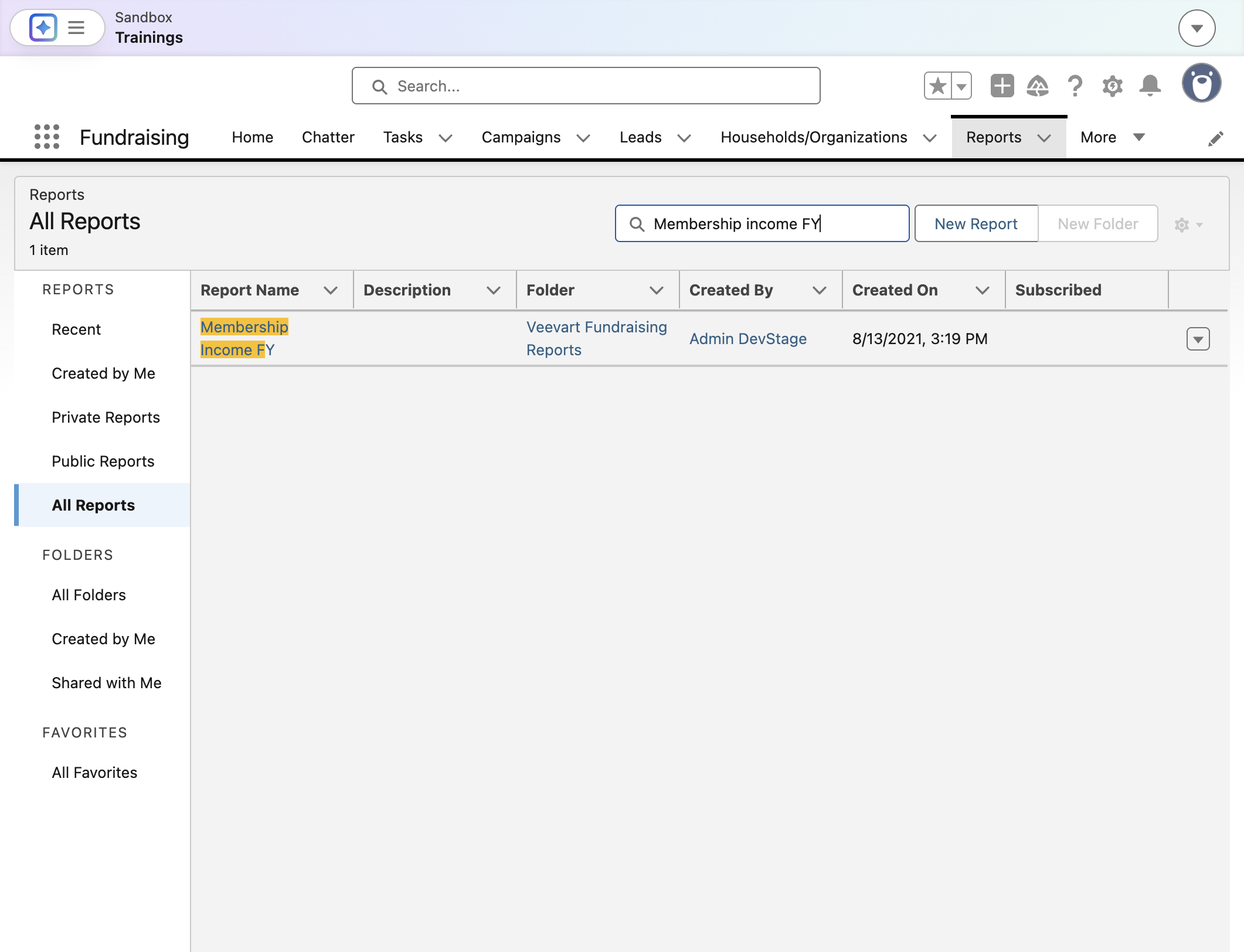
Task: Open the Campaigns tab
Action: pos(521,137)
